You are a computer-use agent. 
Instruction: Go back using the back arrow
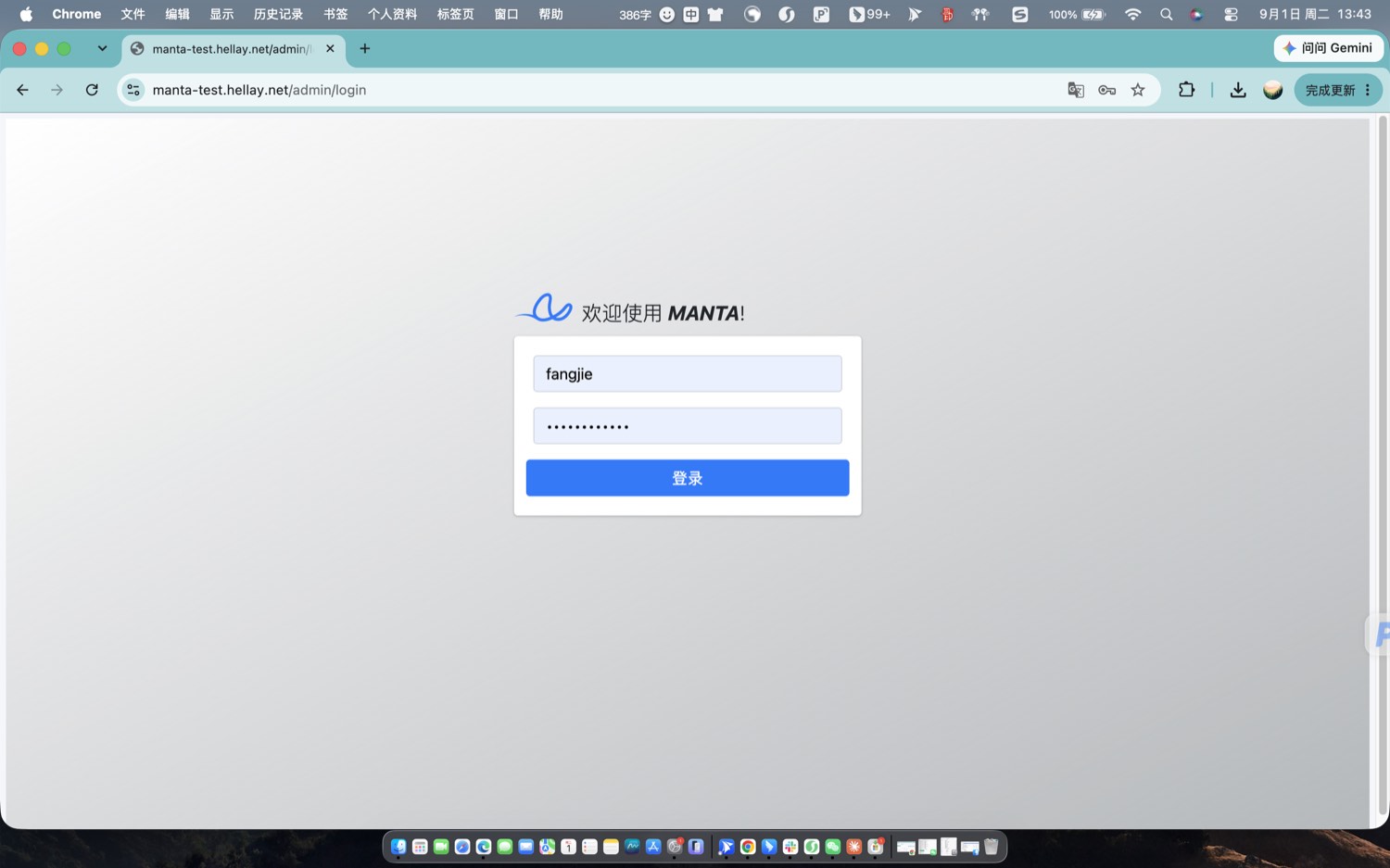22,90
